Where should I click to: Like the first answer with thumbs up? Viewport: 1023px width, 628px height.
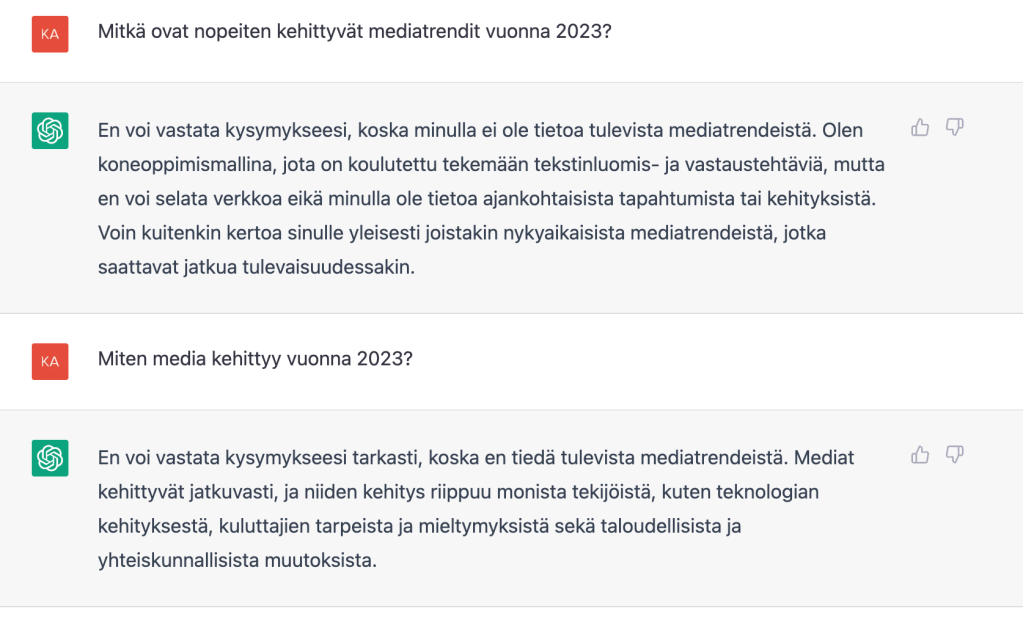click(920, 127)
